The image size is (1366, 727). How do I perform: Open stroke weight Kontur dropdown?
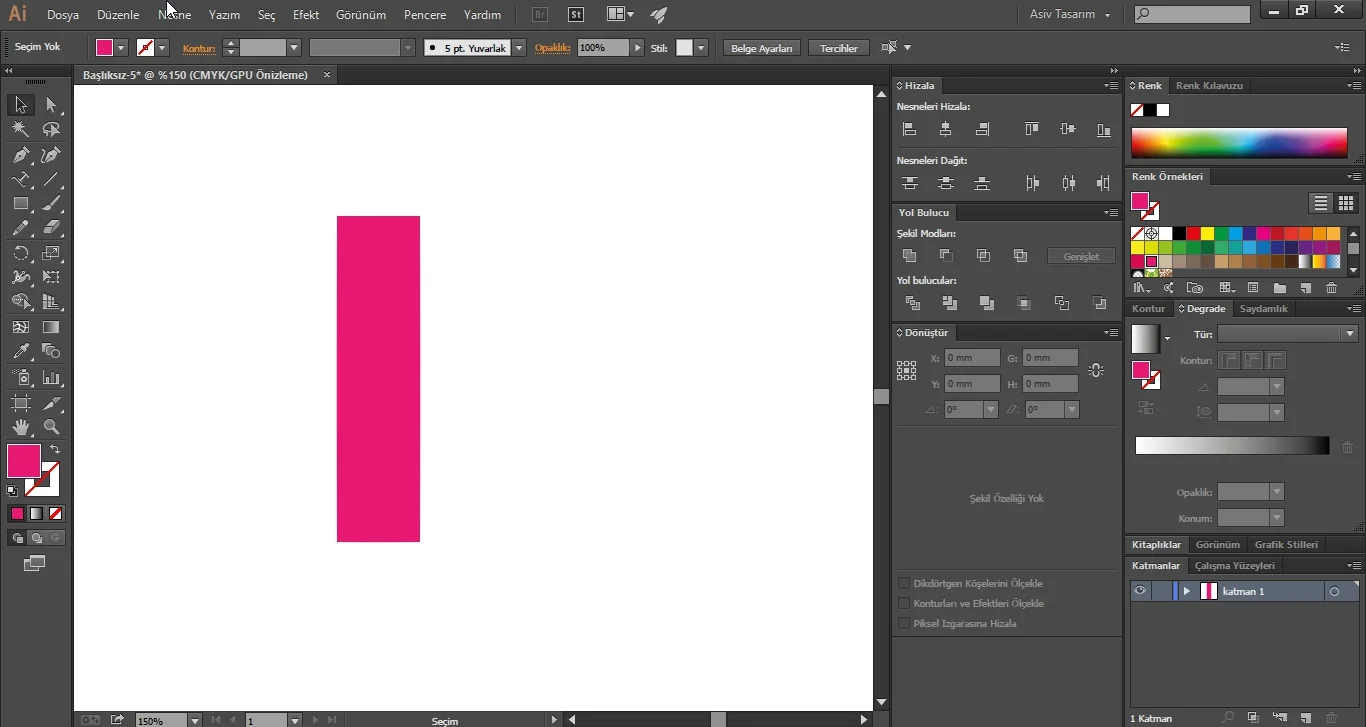coord(294,48)
